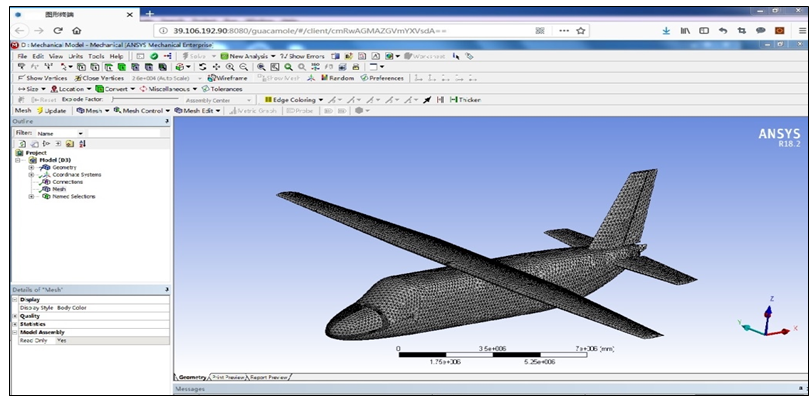Toggle Show Vertices option
The height and width of the screenshot is (400, 812).
tap(44, 77)
